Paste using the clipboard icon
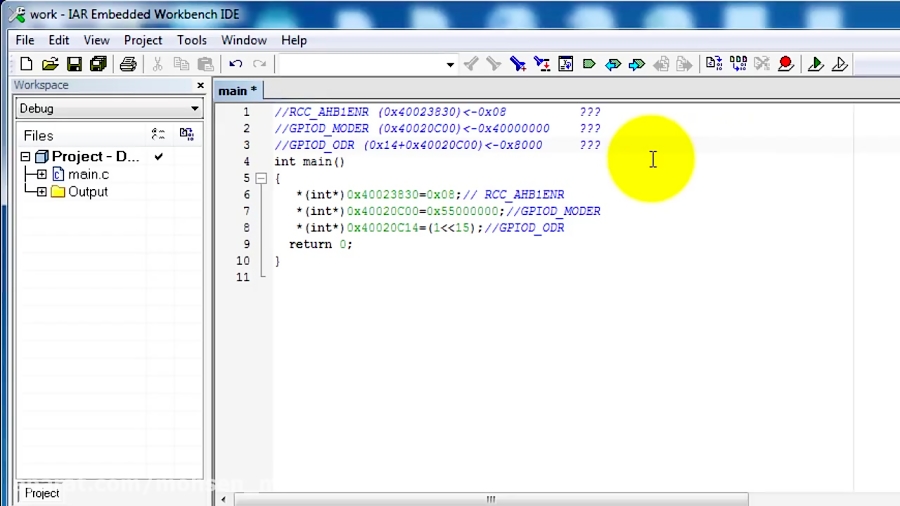Image resolution: width=900 pixels, height=506 pixels. pyautogui.click(x=205, y=64)
